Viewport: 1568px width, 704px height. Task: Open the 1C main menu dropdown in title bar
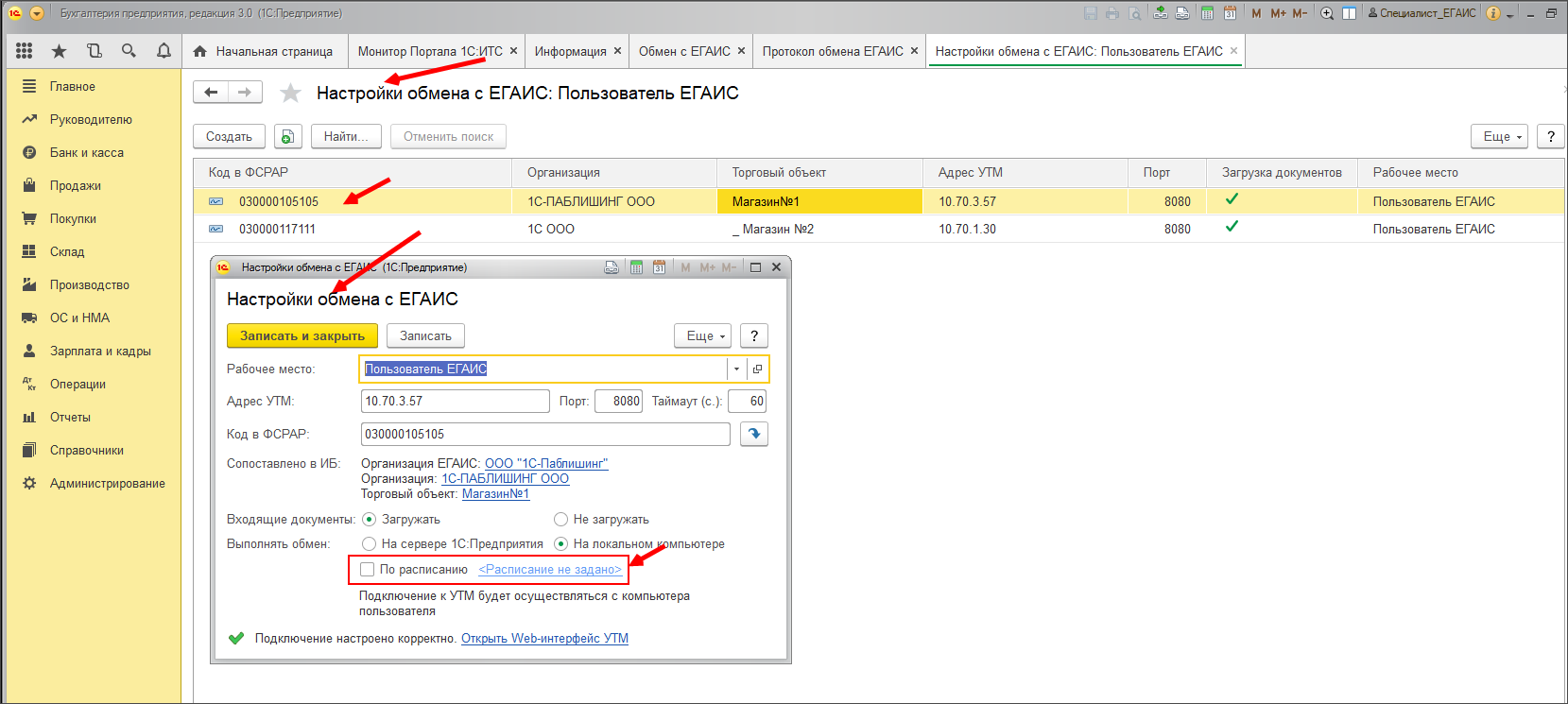coord(37,13)
